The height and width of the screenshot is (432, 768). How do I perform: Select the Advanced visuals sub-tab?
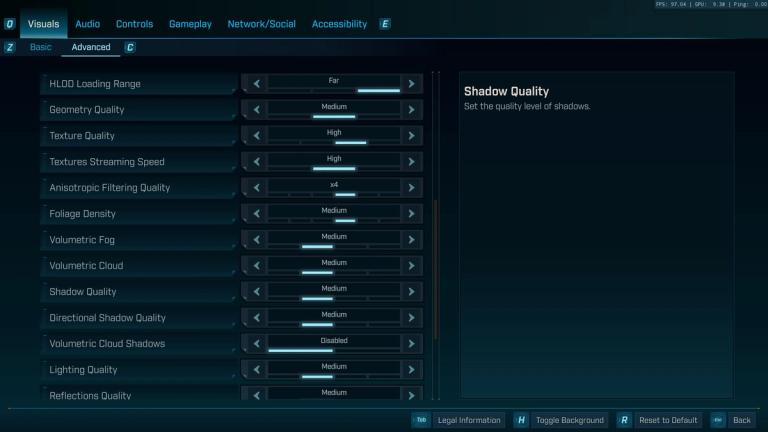[x=91, y=47]
